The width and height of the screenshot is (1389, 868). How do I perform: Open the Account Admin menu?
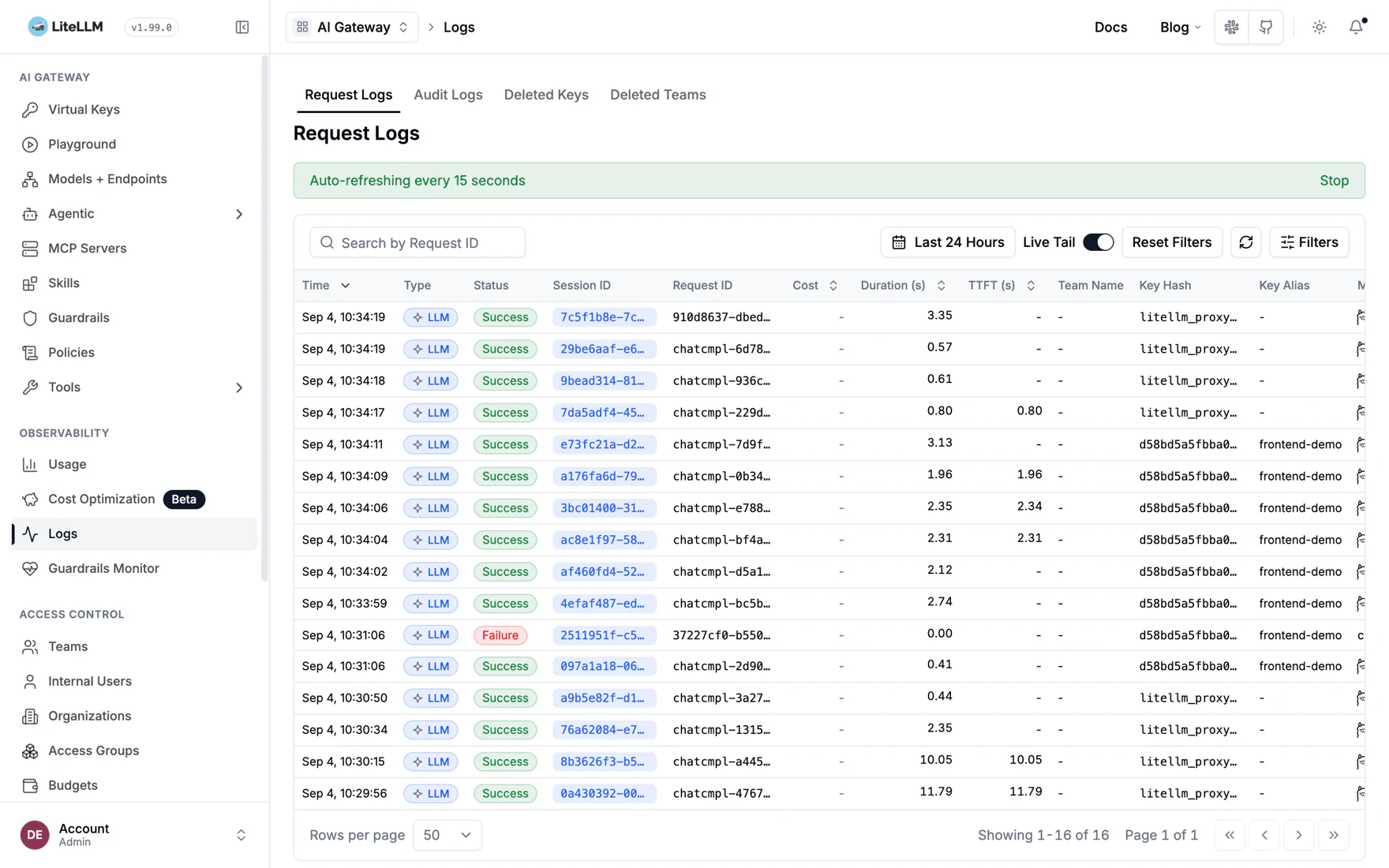tap(134, 835)
